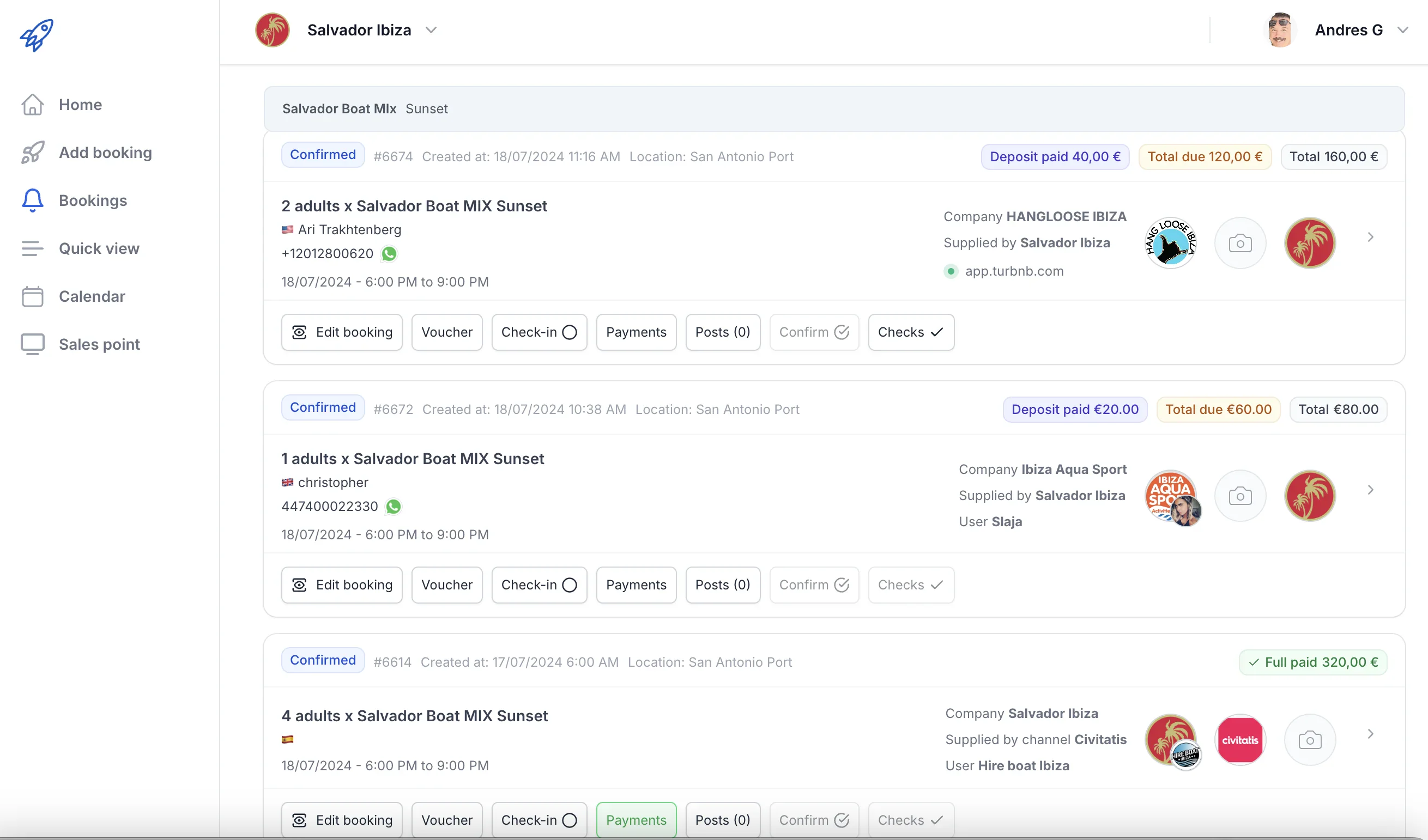
Task: Select the Add booking rocket icon
Action: (32, 153)
